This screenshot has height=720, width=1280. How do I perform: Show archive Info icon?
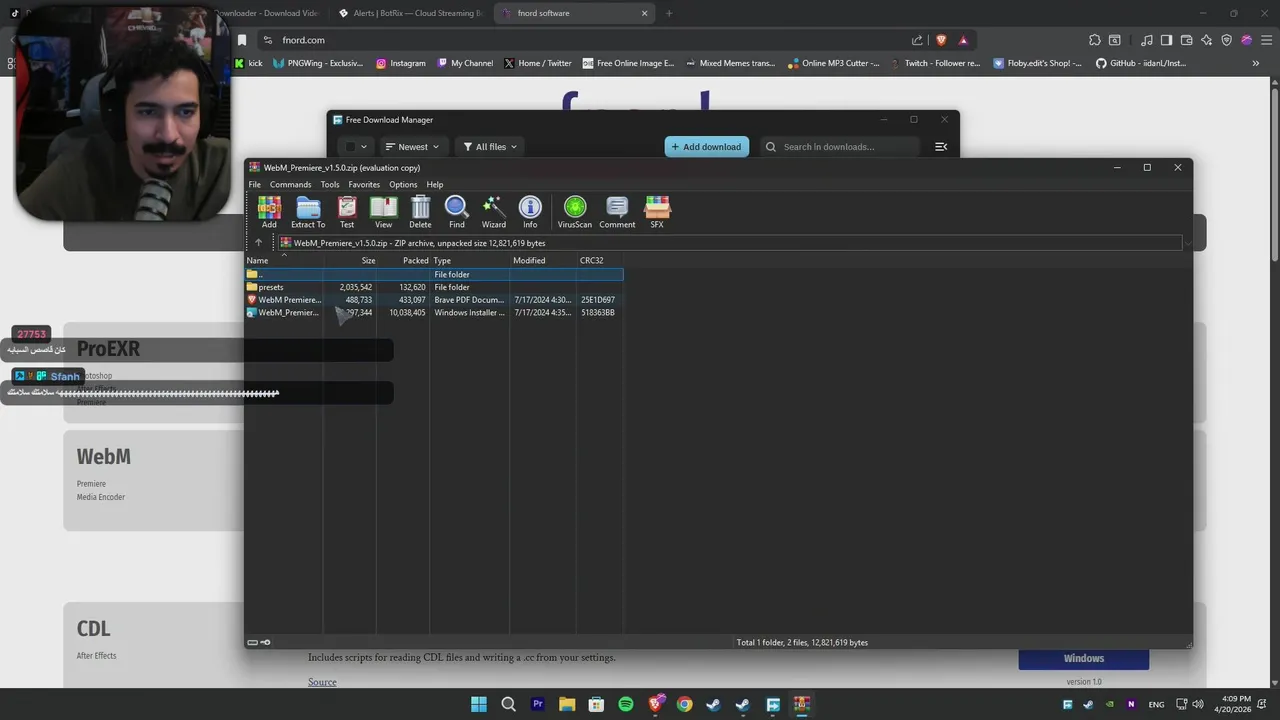530,212
